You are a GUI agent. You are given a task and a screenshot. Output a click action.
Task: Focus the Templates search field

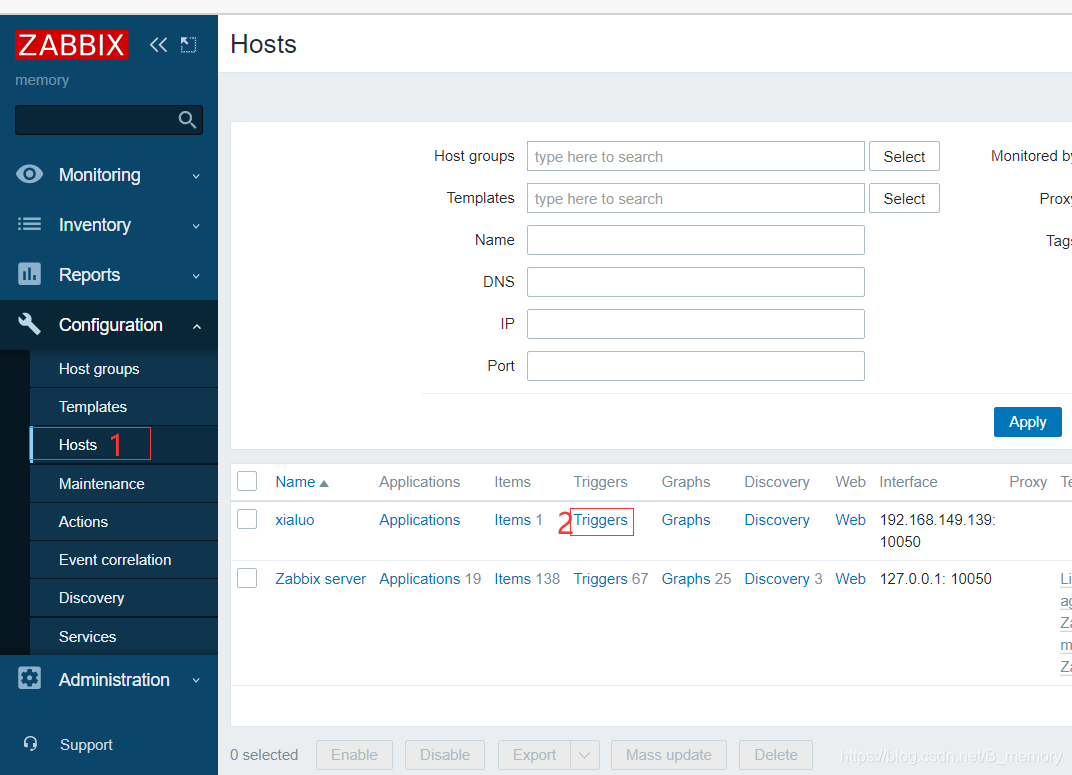pyautogui.click(x=695, y=199)
